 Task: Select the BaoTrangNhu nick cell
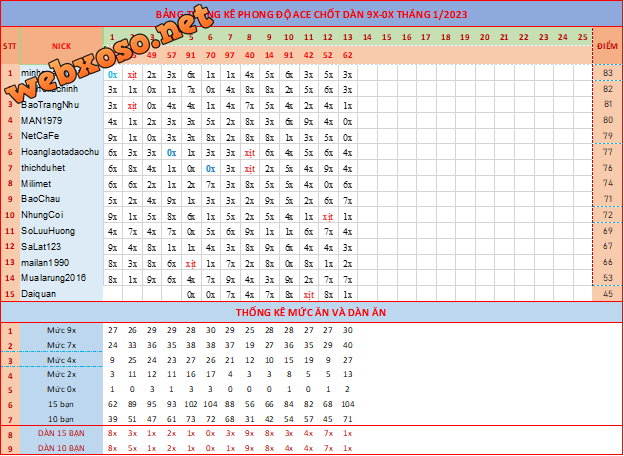pos(61,105)
